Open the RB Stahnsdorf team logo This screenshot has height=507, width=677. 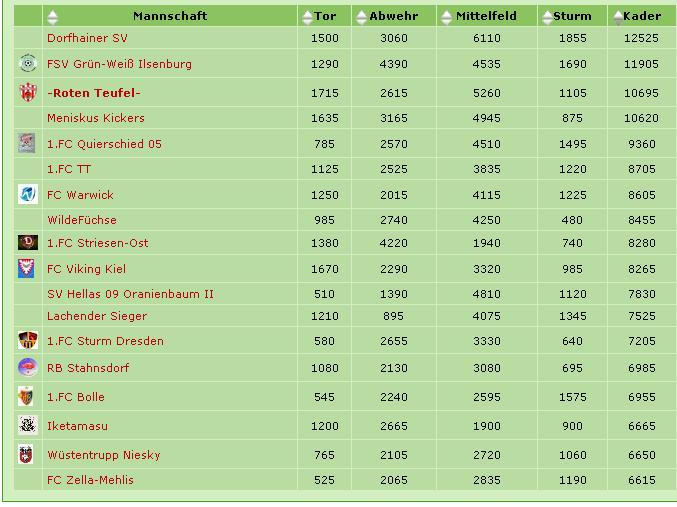tap(27, 367)
